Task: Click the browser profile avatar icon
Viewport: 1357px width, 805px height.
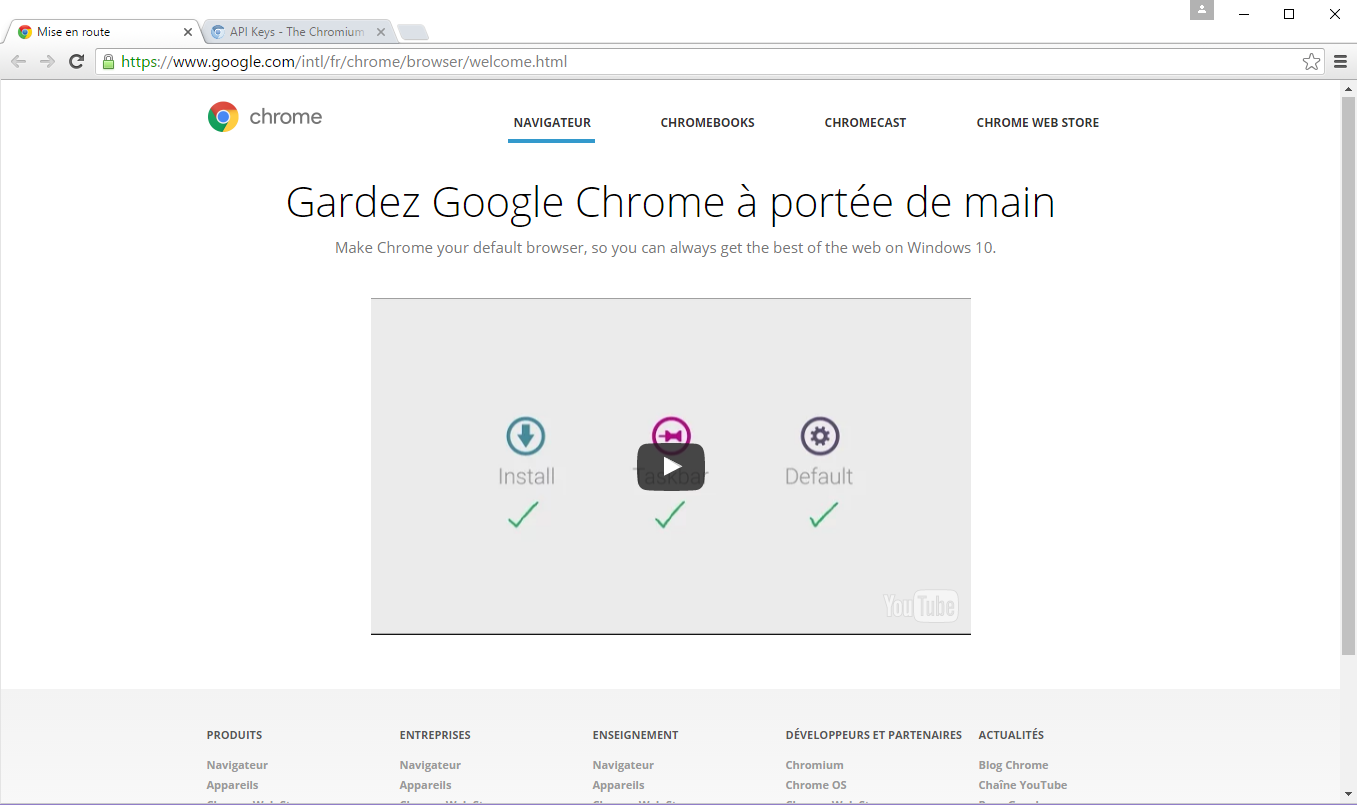Action: tap(1201, 11)
